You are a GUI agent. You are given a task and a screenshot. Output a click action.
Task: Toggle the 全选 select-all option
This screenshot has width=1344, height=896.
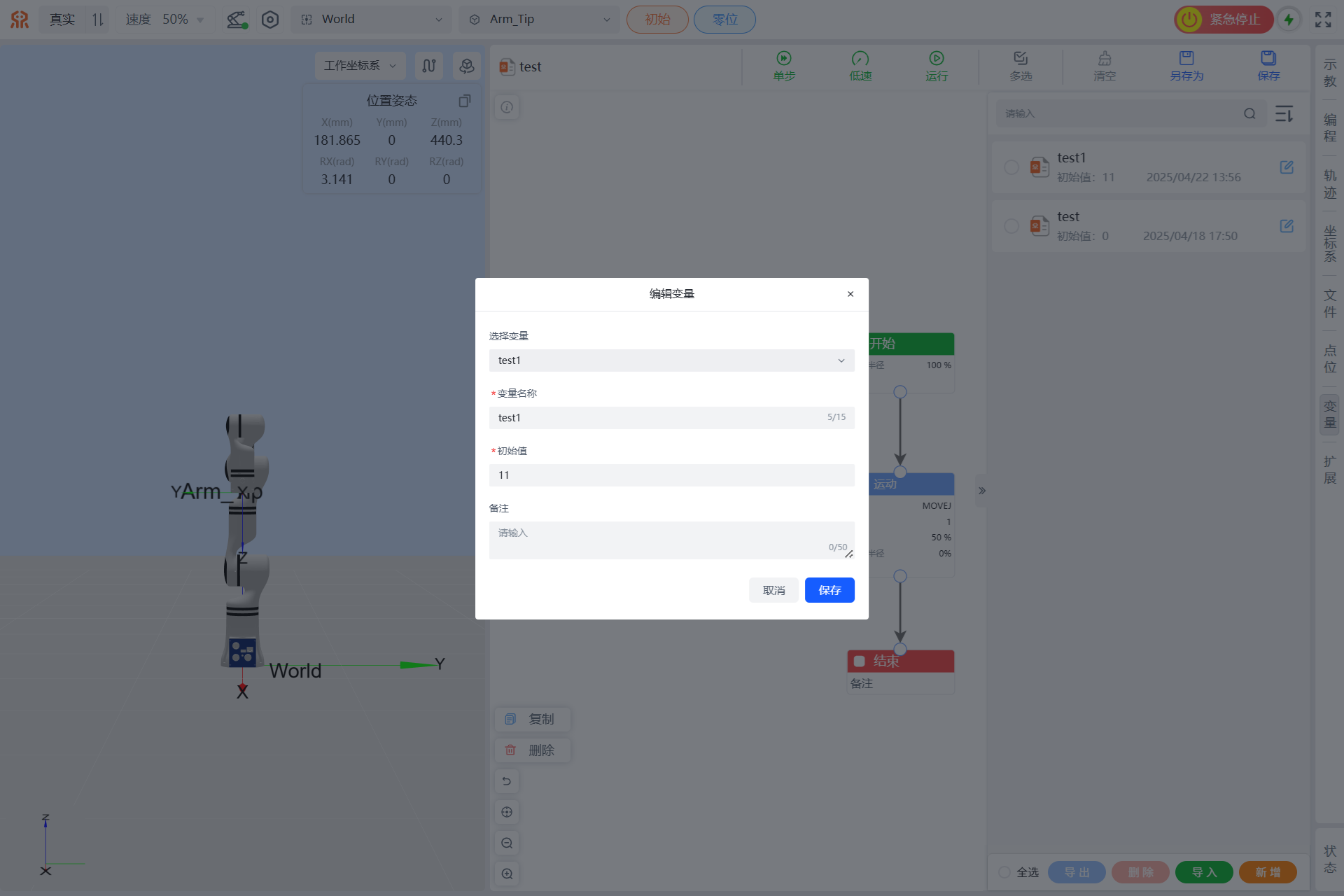point(1004,872)
